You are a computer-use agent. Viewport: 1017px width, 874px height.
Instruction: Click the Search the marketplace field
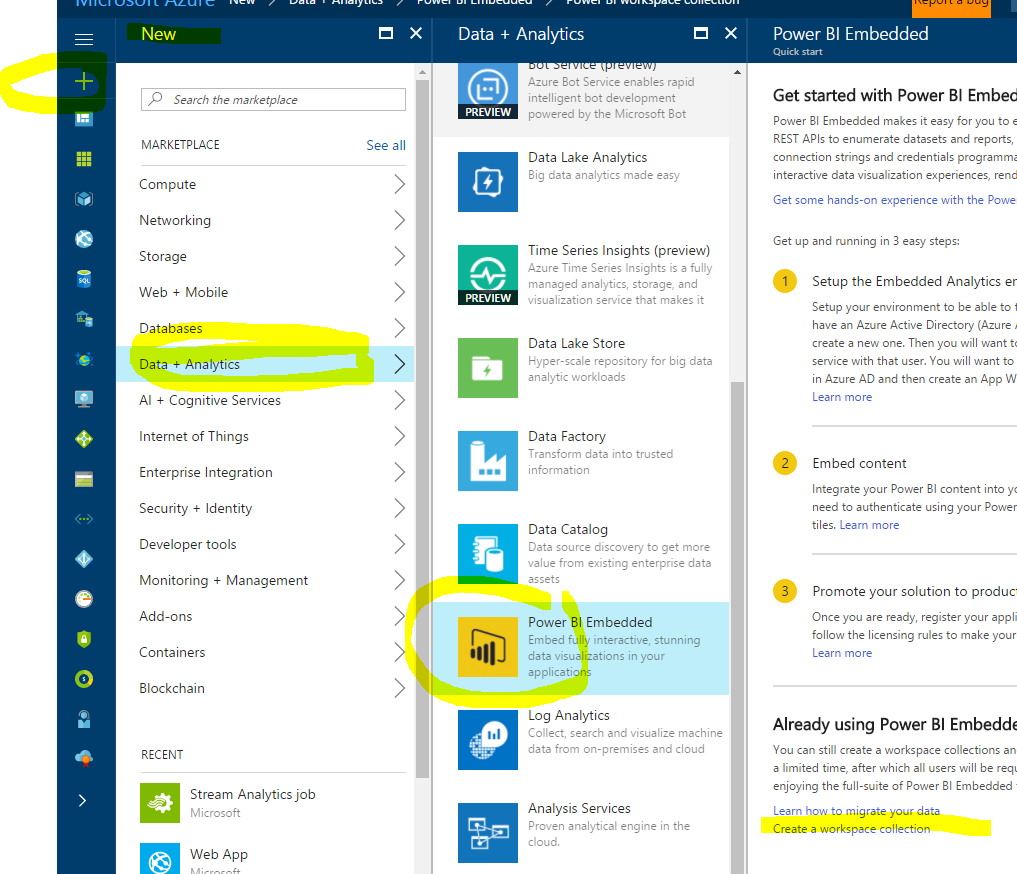[x=273, y=99]
